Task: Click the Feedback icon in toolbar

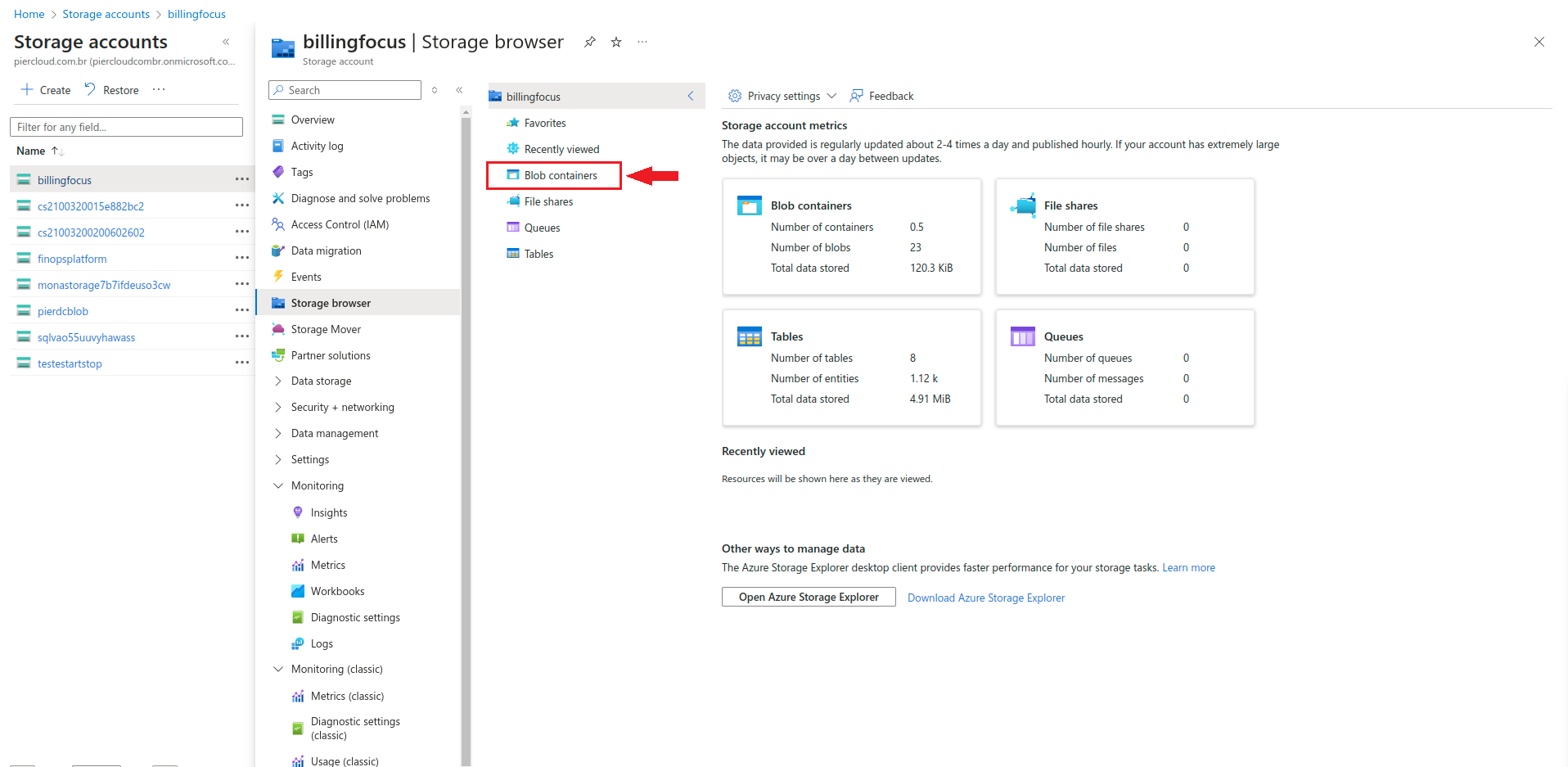Action: (x=857, y=96)
